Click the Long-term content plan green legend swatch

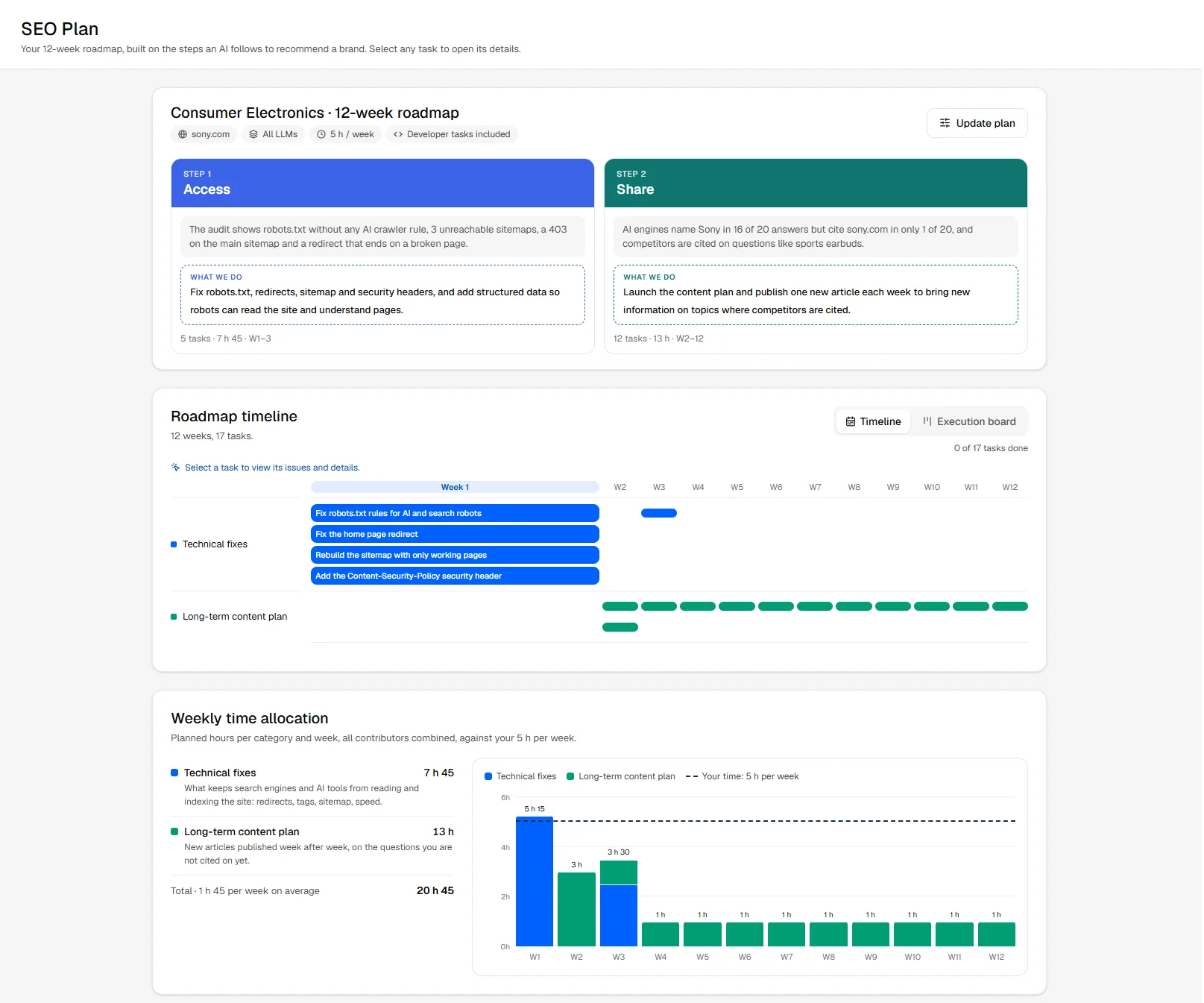click(x=570, y=776)
